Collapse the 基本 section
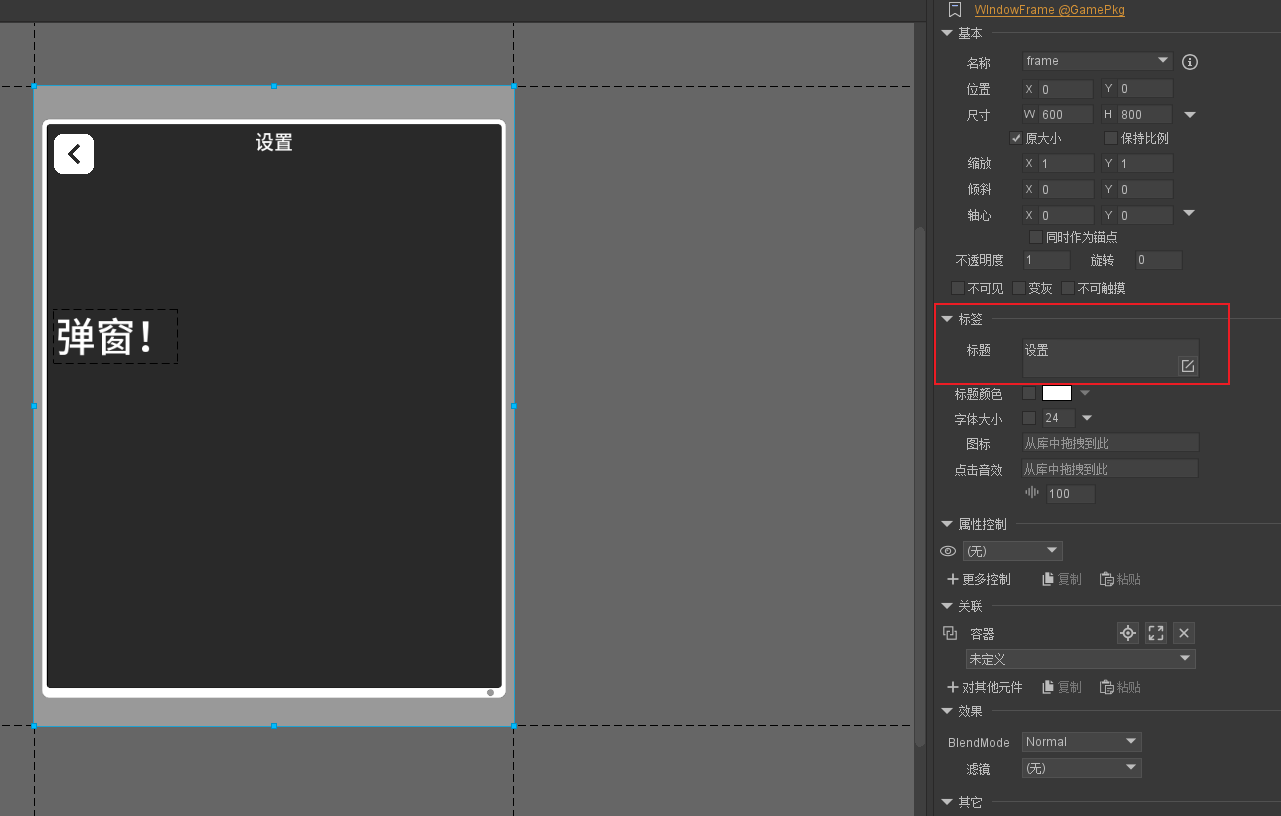 (947, 34)
